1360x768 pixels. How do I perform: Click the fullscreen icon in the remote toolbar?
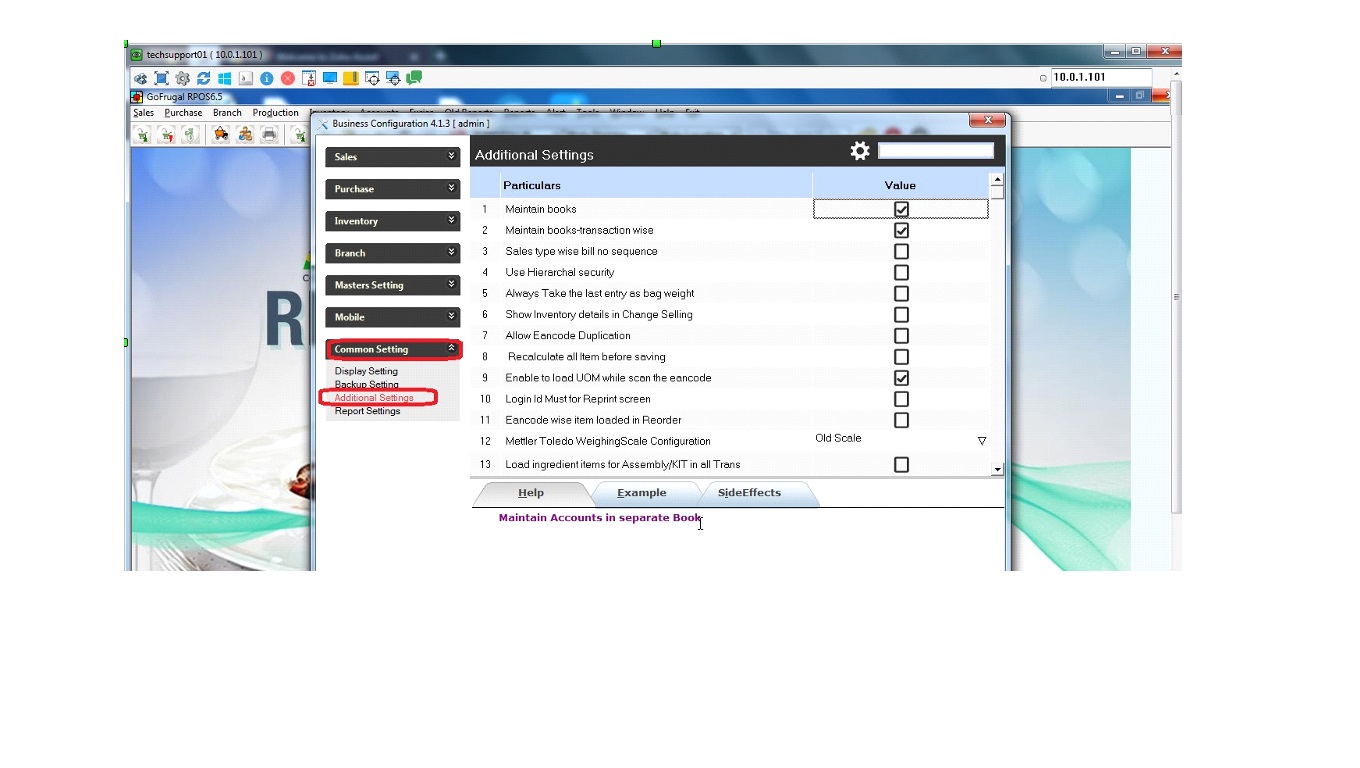coord(161,78)
